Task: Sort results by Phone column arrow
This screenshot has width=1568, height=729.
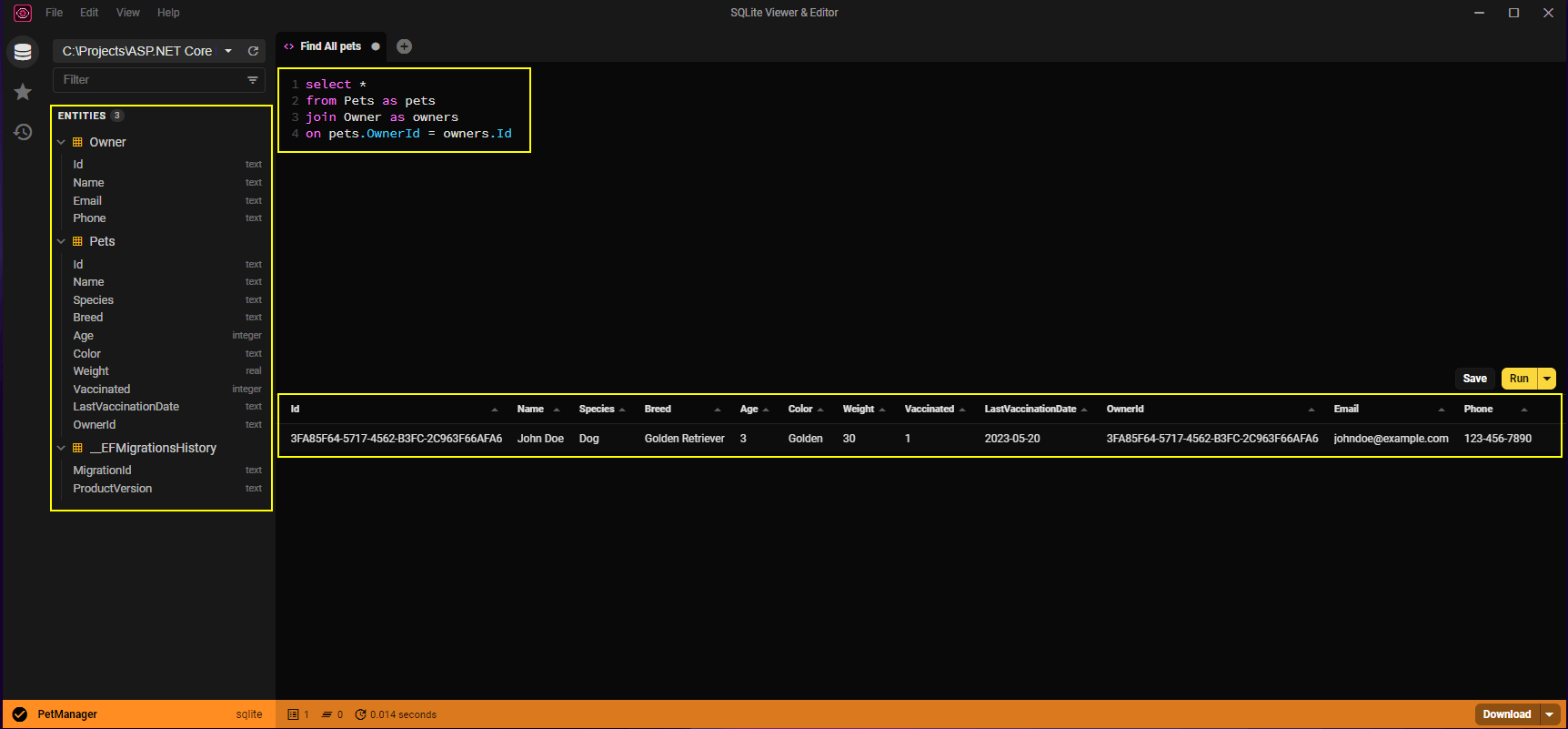Action: 1524,410
